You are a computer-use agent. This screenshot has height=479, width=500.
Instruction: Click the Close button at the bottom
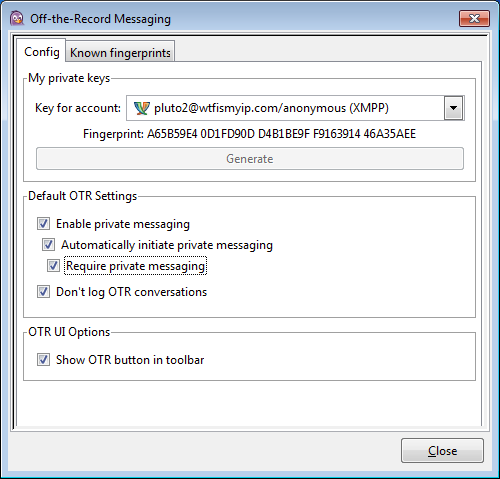click(x=442, y=451)
